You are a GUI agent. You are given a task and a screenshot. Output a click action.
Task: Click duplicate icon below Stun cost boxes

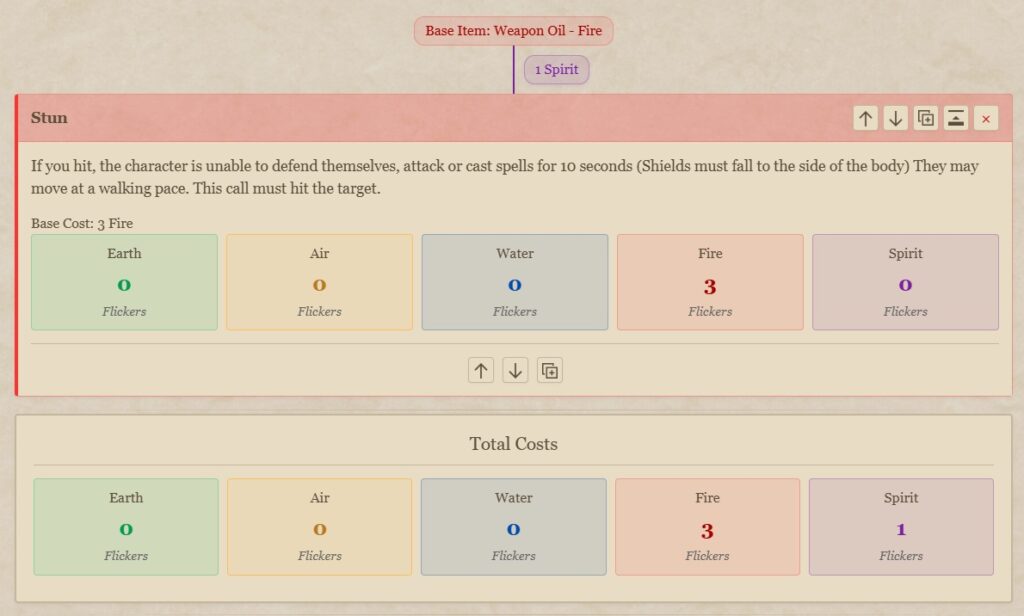(x=549, y=371)
